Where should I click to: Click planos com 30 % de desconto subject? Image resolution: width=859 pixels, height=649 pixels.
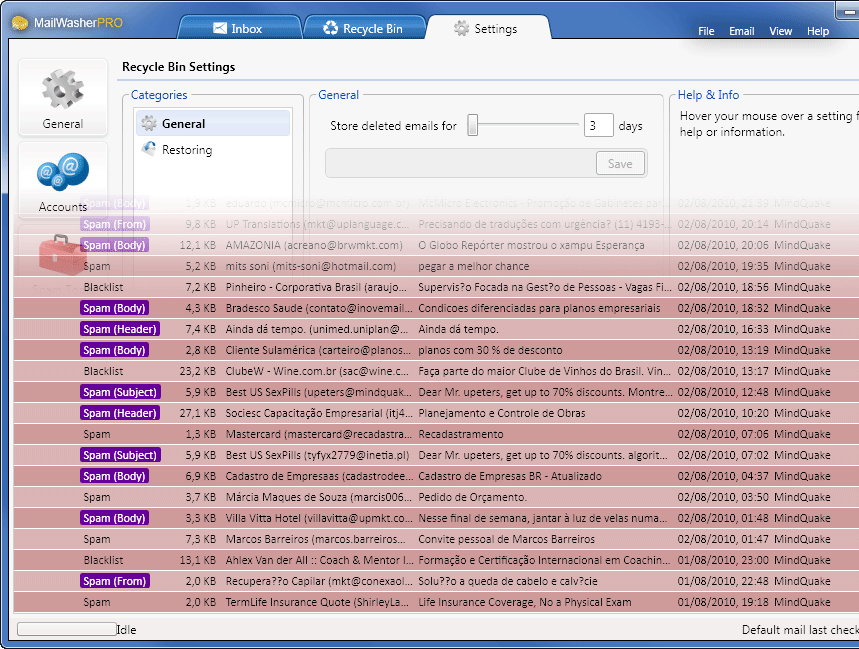(490, 350)
